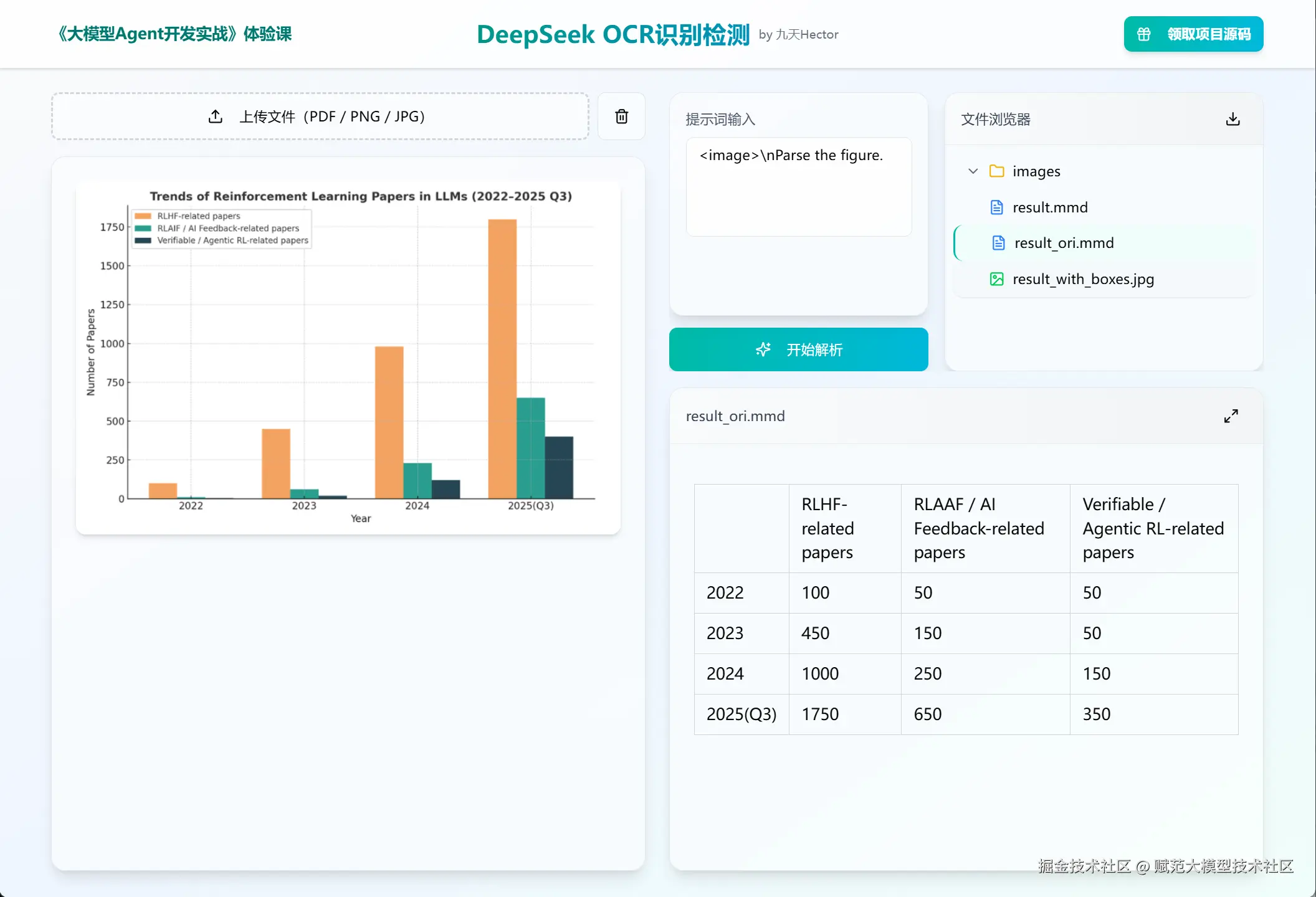Select result_ori.mmd in file browser
Screen dimensions: 1316x897
tap(1064, 243)
